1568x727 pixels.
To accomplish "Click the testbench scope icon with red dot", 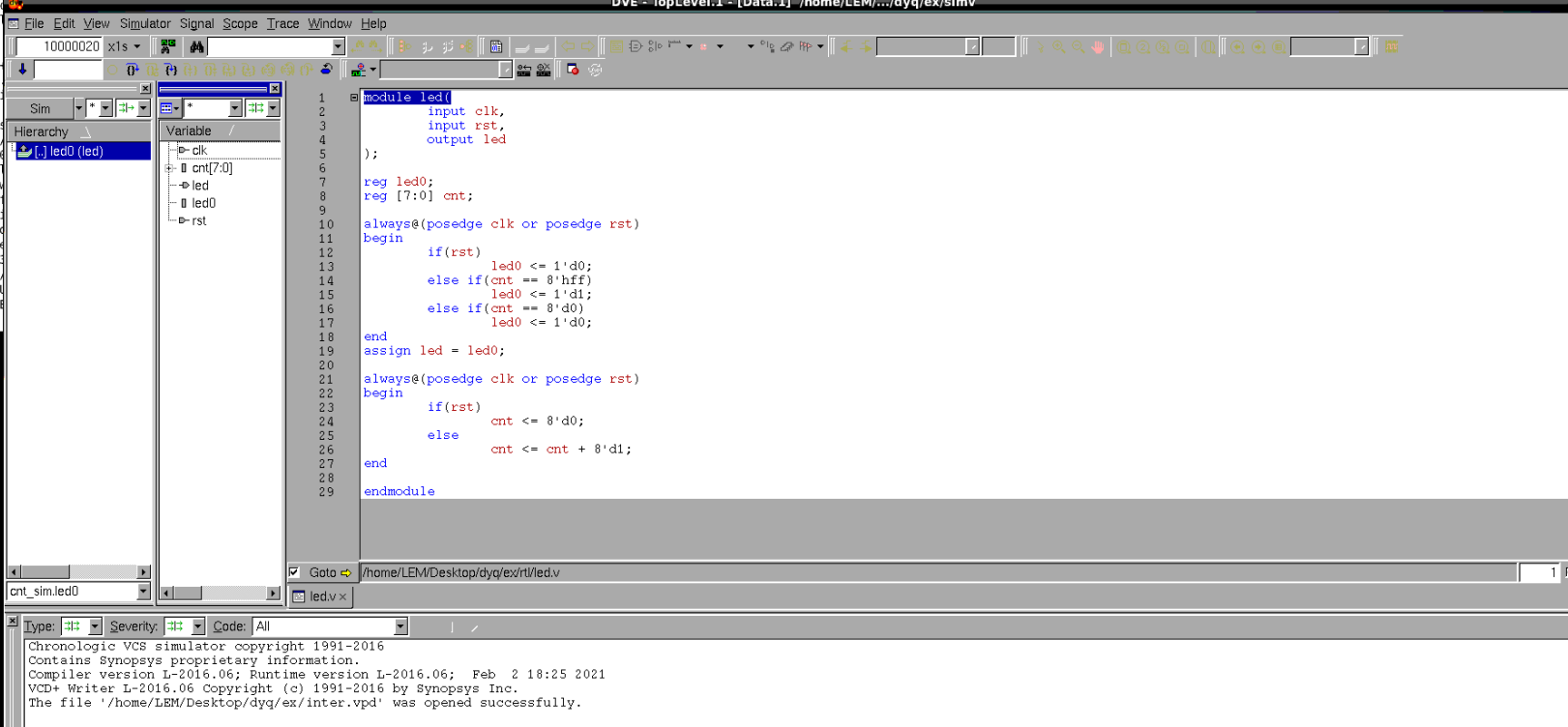I will [x=358, y=70].
